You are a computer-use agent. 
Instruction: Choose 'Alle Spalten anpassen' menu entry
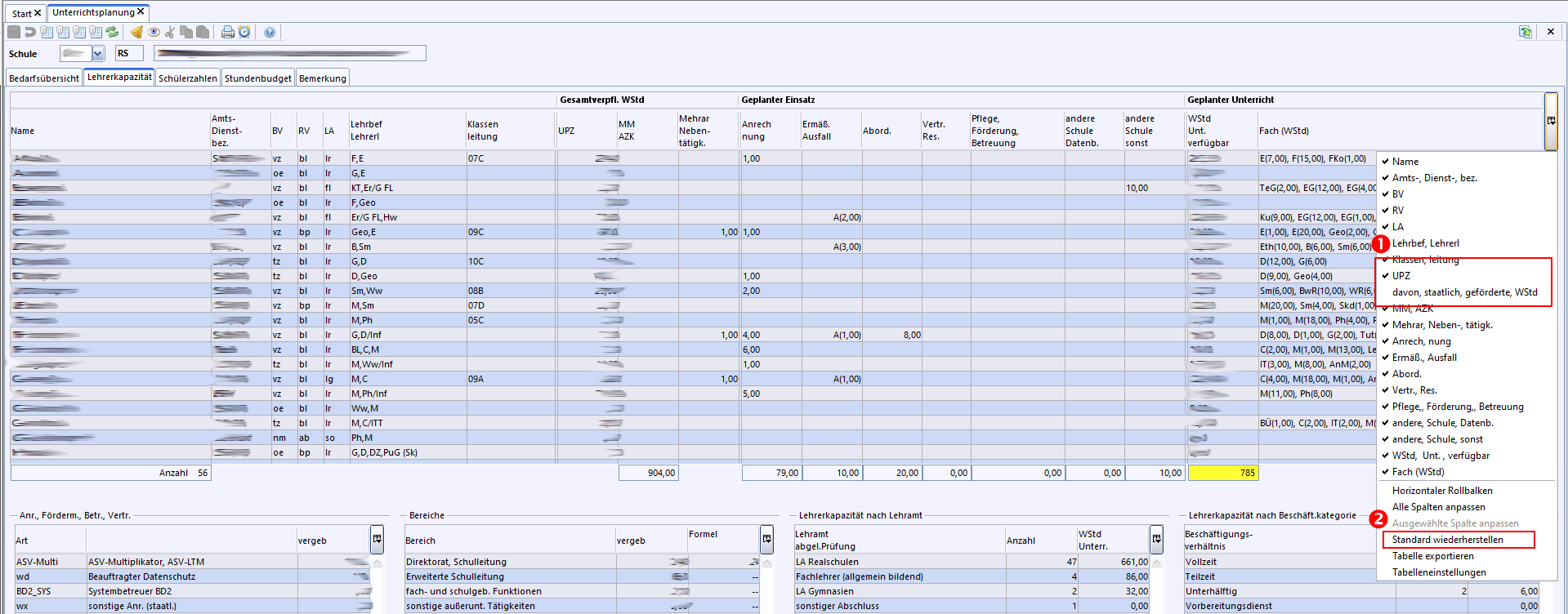[x=1438, y=507]
